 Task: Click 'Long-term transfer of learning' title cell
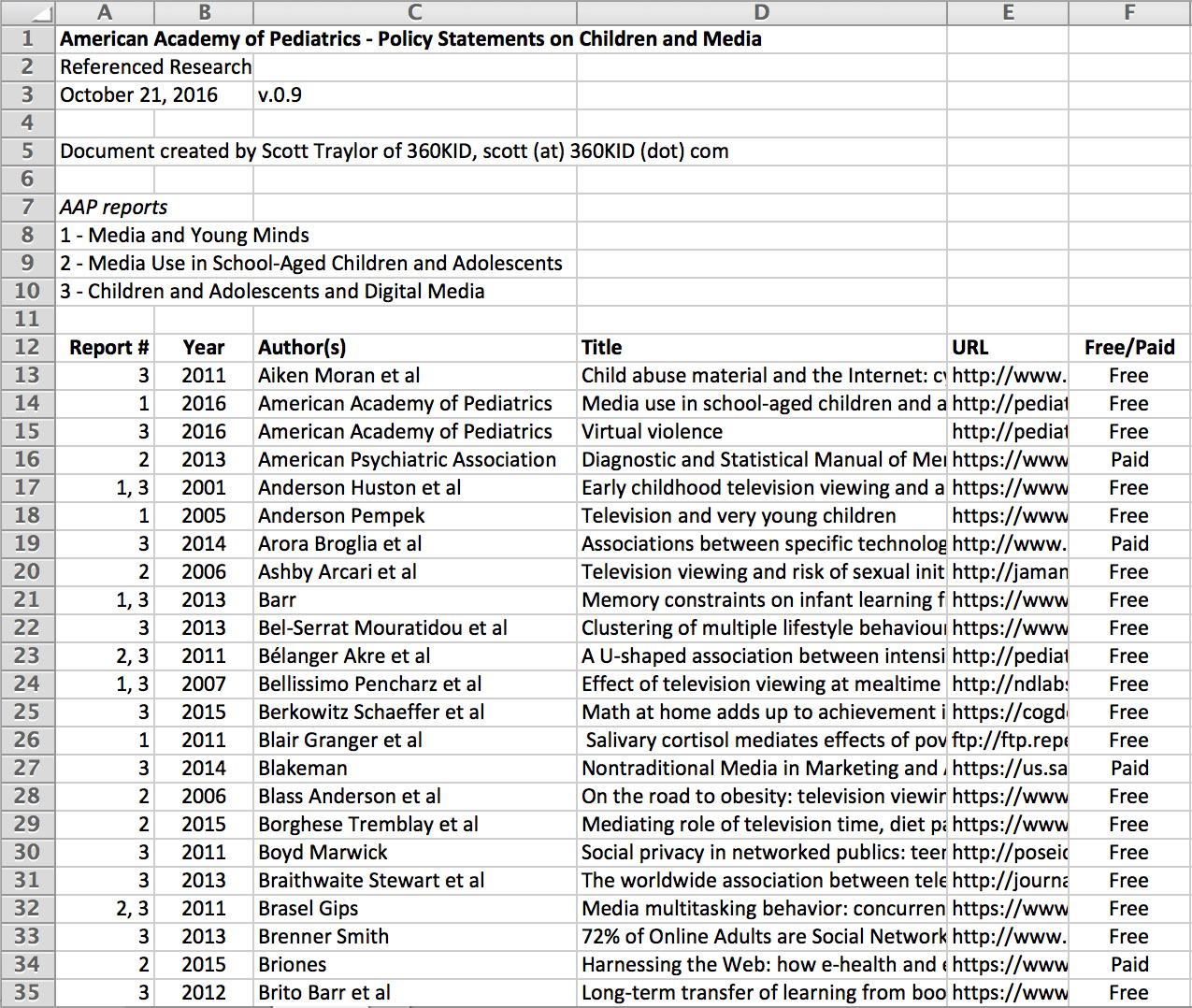click(762, 992)
